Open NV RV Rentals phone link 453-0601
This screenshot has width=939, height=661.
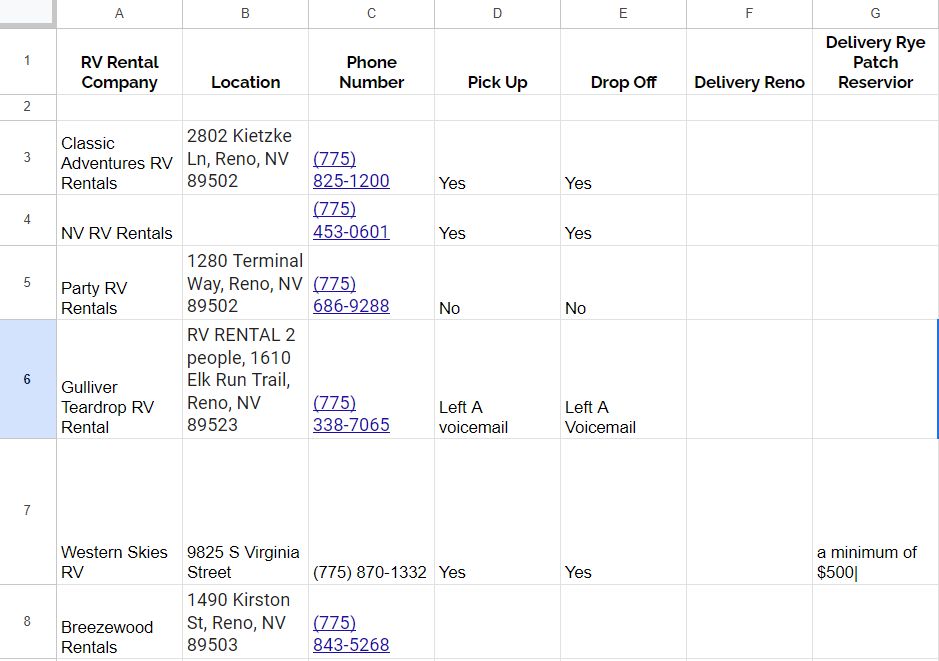tap(351, 220)
